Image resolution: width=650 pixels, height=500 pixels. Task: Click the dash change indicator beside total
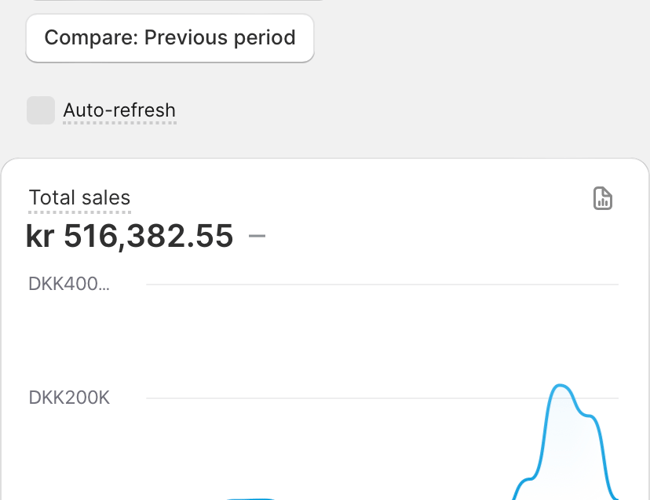pyautogui.click(x=257, y=237)
